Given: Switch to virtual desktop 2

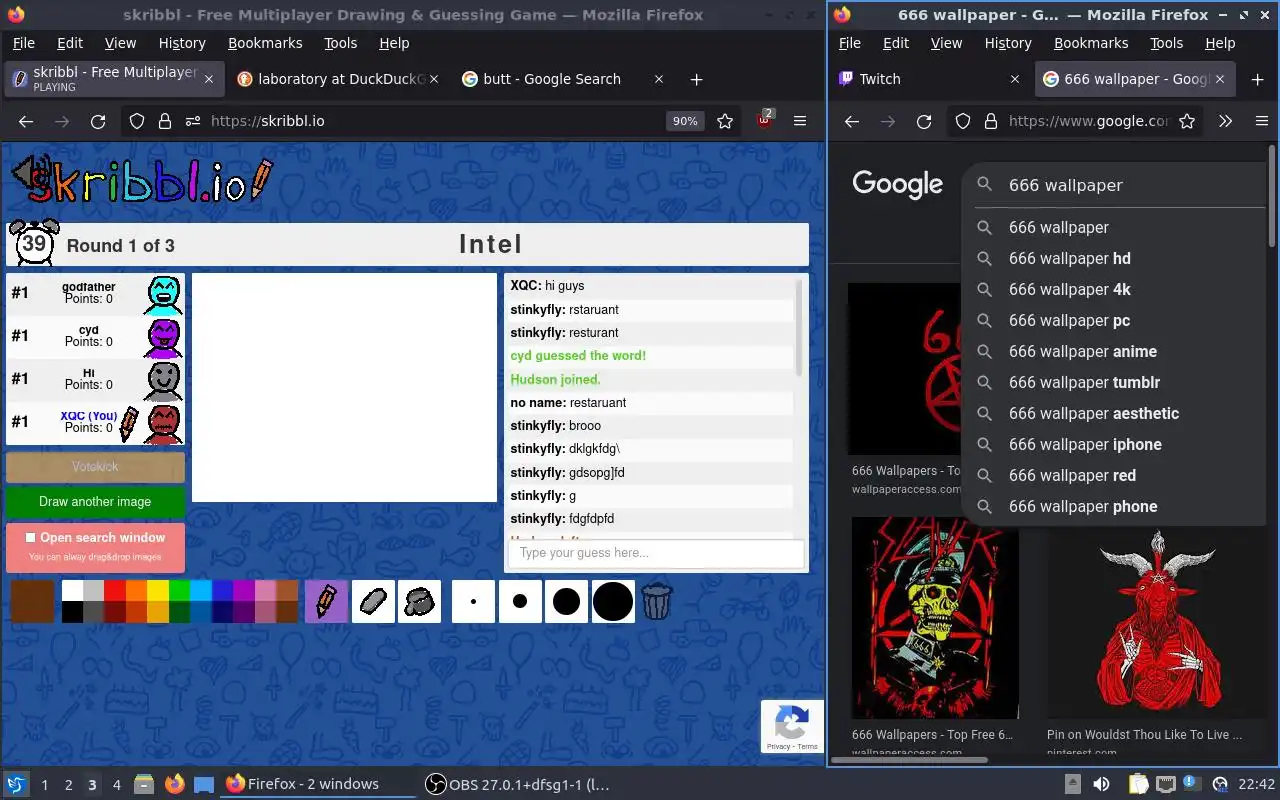Looking at the screenshot, I should point(68,785).
